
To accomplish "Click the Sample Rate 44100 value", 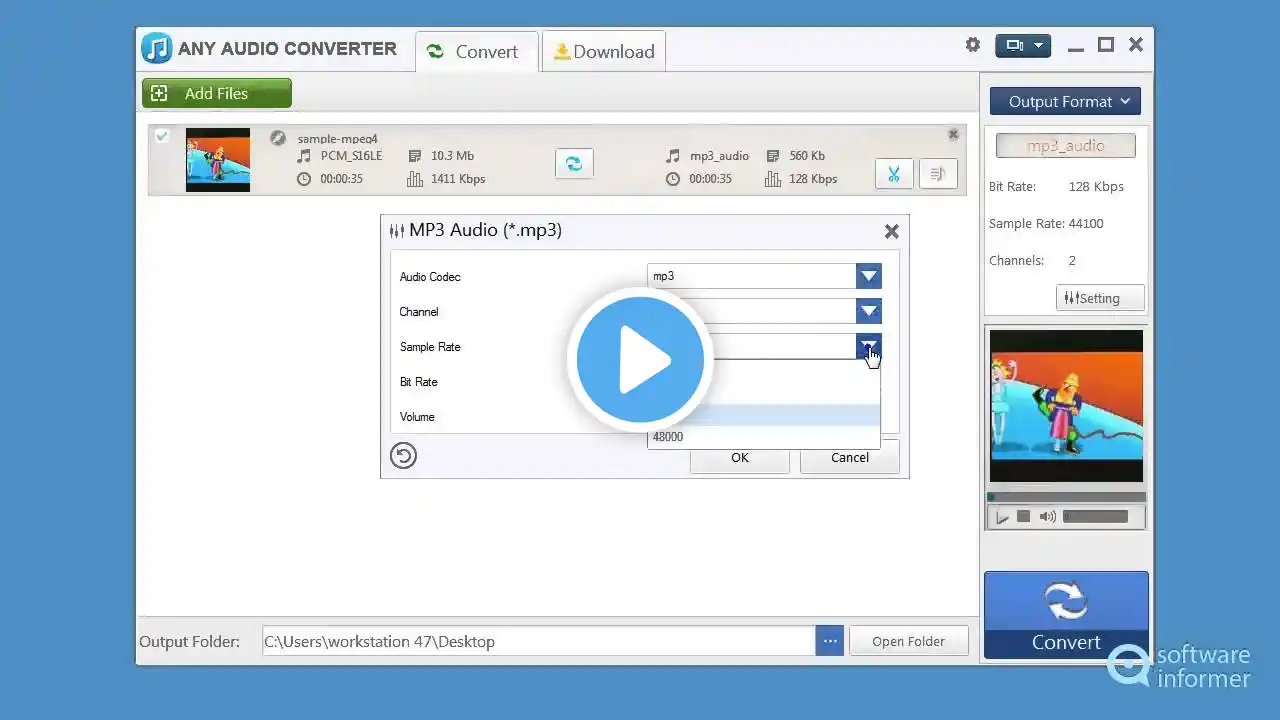I will 1086,224.
